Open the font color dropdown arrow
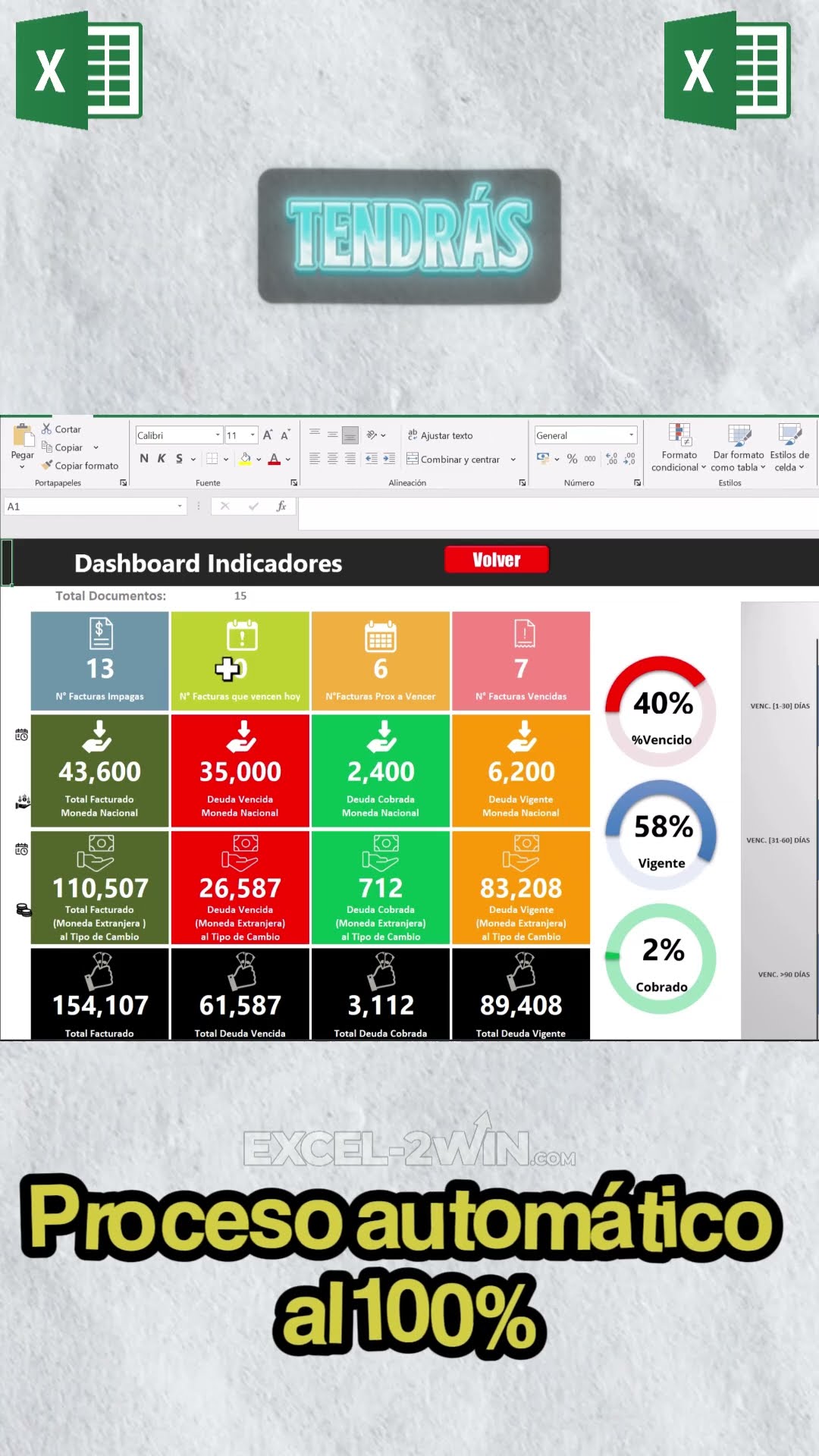Viewport: 819px width, 1456px height. click(288, 459)
